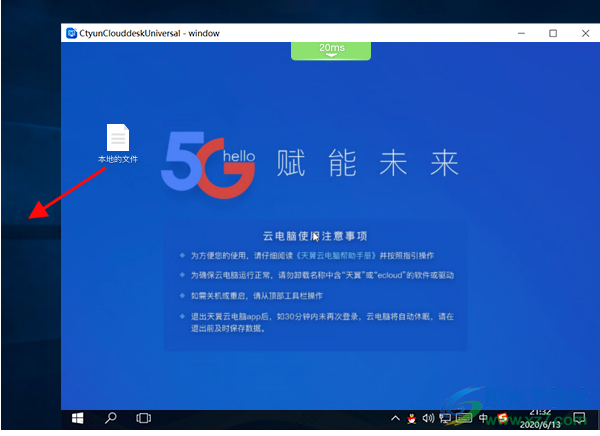The image size is (600, 436).
Task: Minimize the CtyunClouddeskUniversal window
Action: coord(521,33)
